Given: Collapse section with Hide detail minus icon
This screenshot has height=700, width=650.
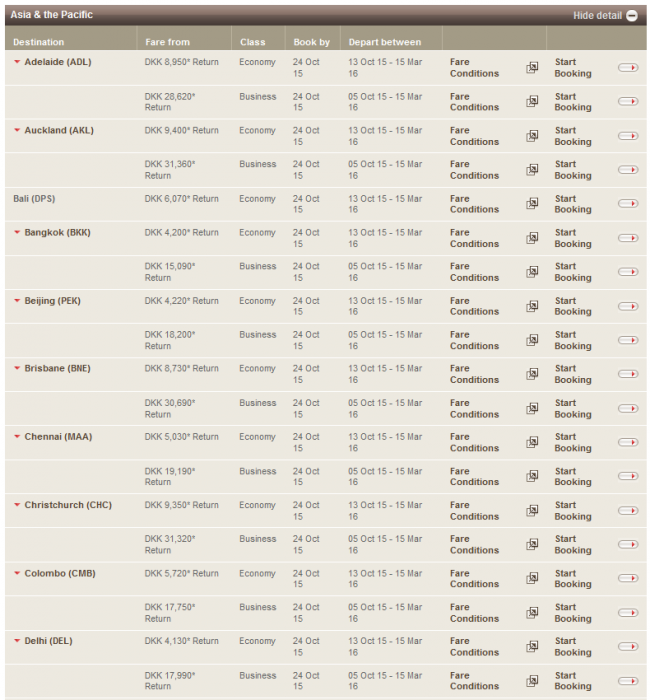Looking at the screenshot, I should tap(632, 16).
